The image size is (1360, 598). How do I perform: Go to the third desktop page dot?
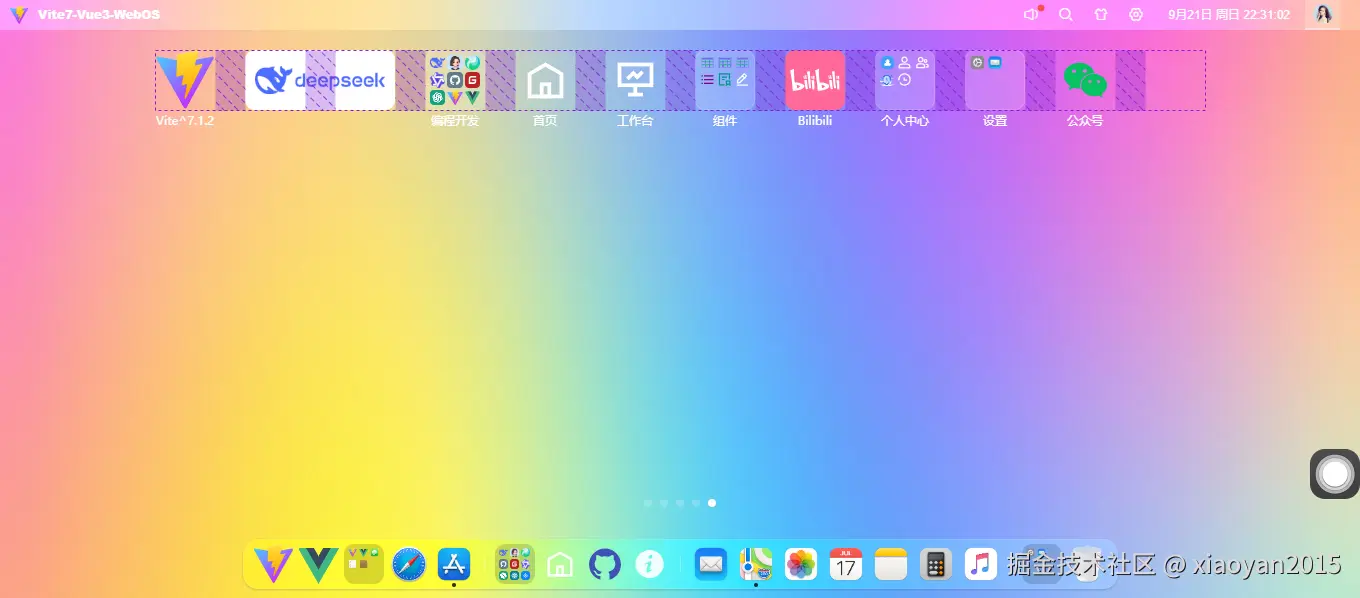[x=680, y=503]
